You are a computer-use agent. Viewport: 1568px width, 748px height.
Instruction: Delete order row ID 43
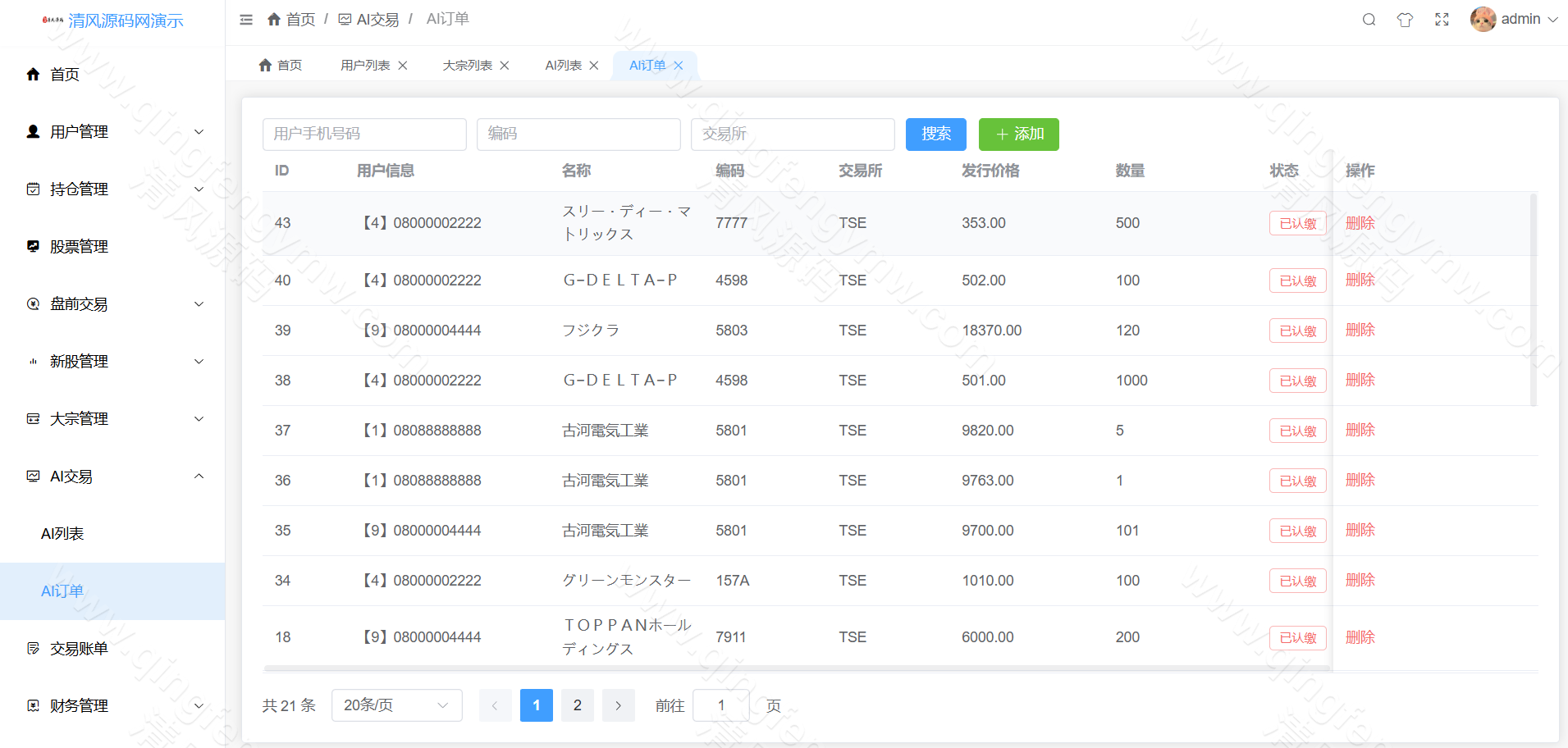point(1360,223)
